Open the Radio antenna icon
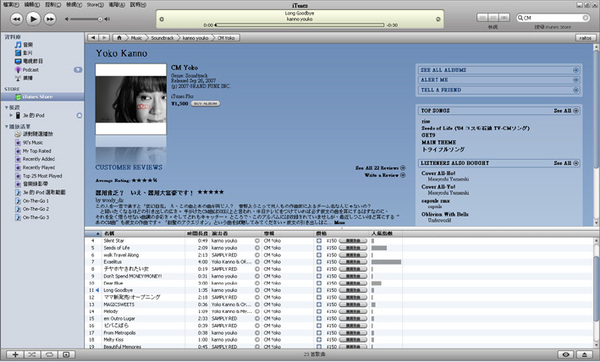The height and width of the screenshot is (362, 600). point(18,78)
